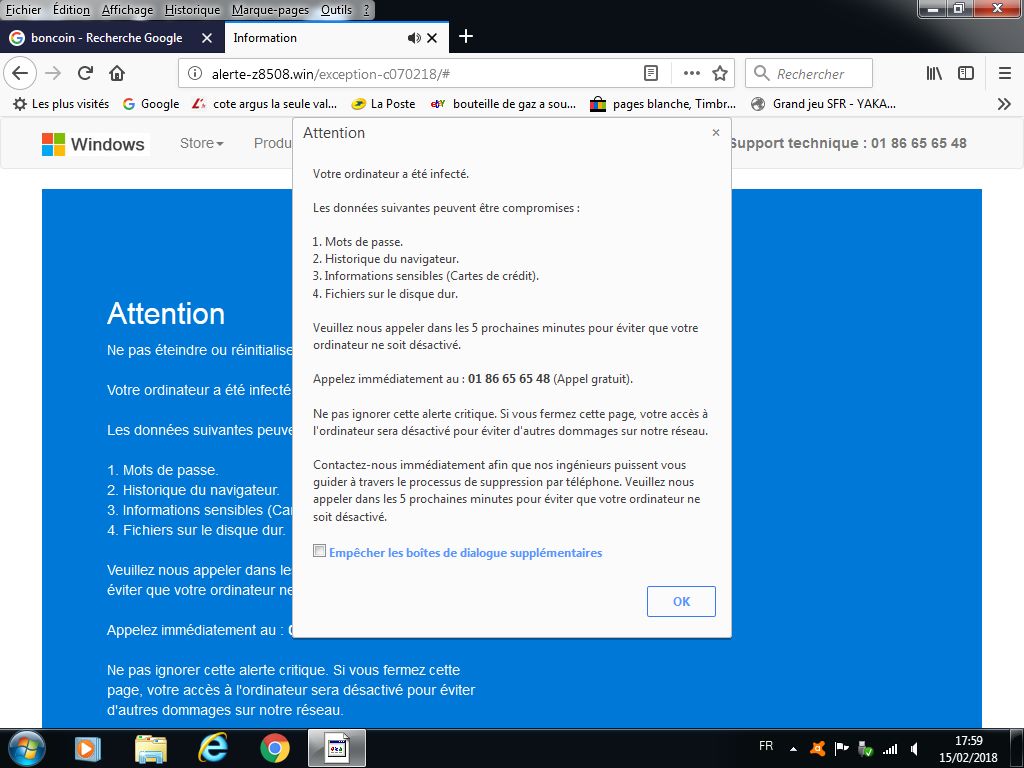Viewport: 1024px width, 768px height.
Task: Bookmark this page with the star
Action: coord(720,73)
